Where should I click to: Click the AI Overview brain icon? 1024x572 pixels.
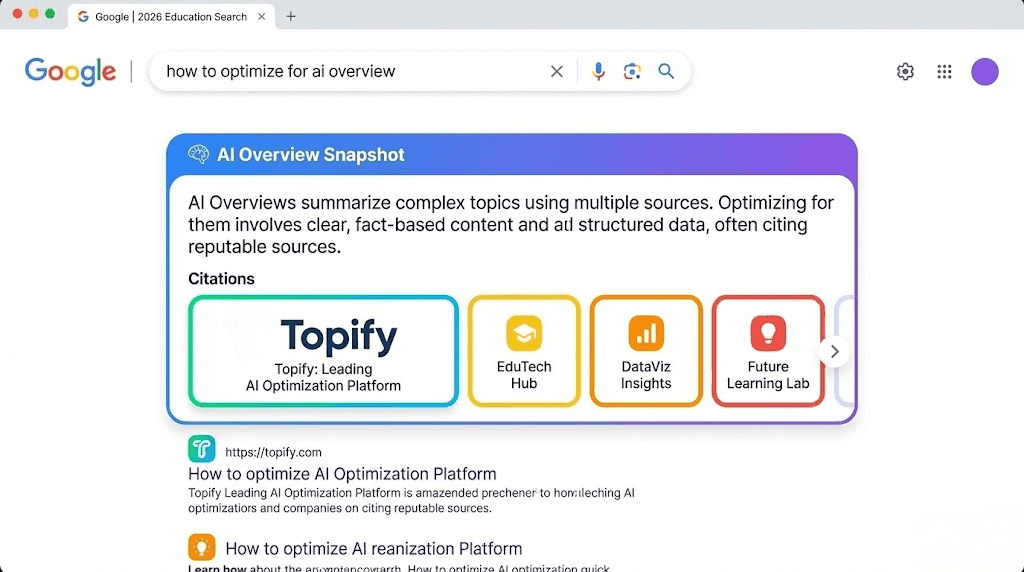pyautogui.click(x=199, y=154)
